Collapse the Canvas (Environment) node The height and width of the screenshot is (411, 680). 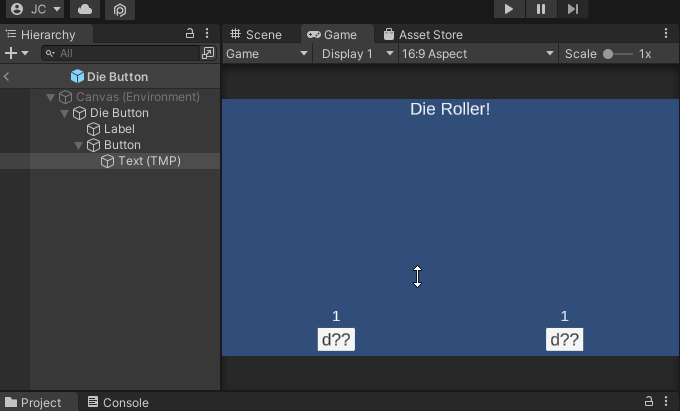tap(50, 97)
